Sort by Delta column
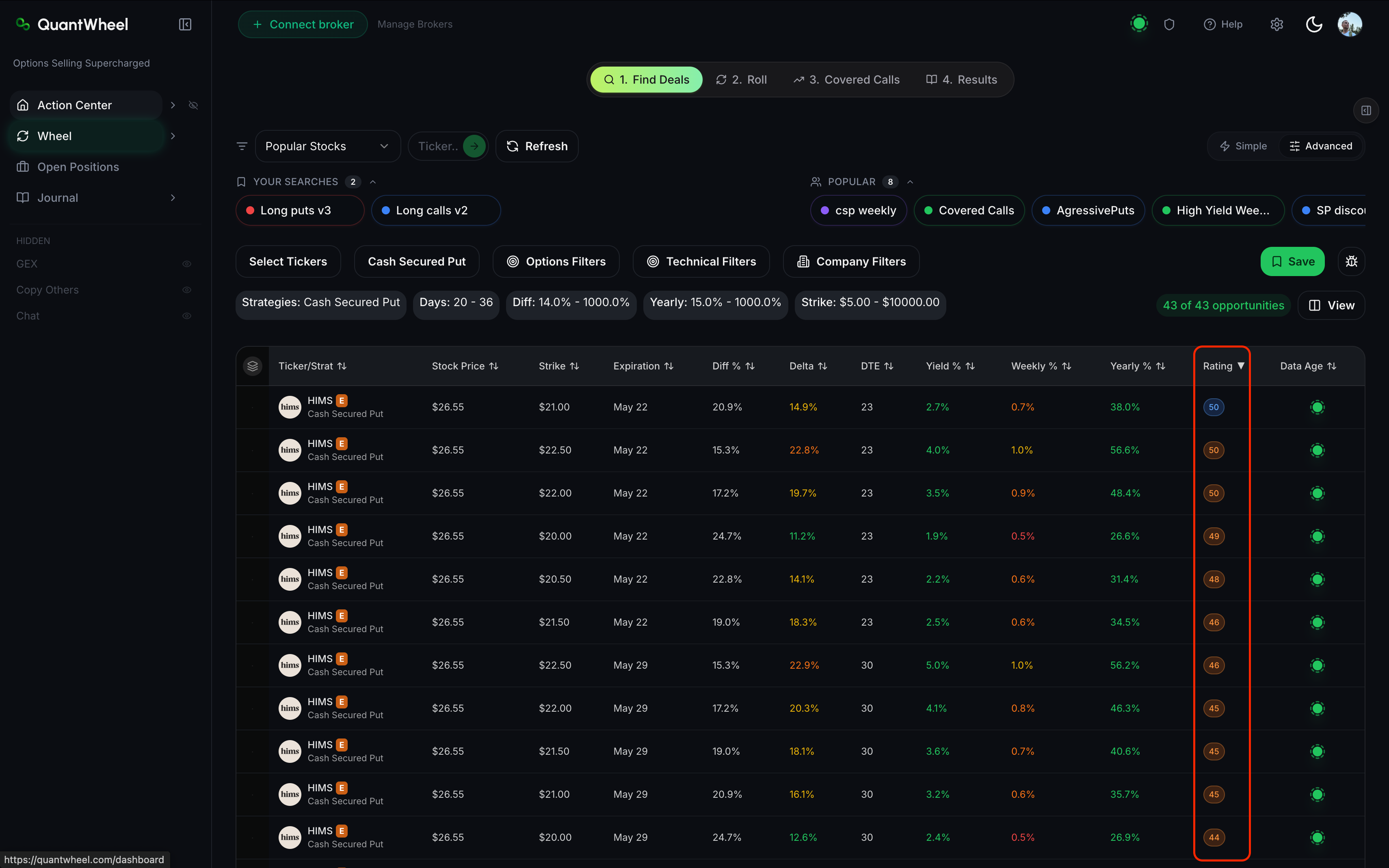 click(x=809, y=366)
